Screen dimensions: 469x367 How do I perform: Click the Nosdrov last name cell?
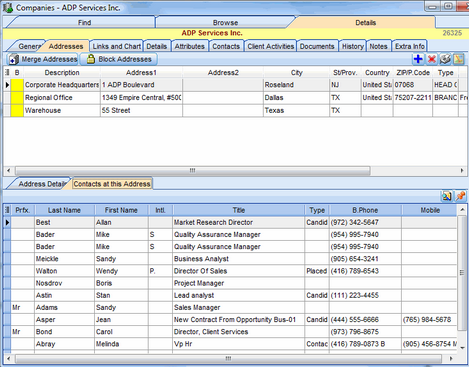[x=65, y=283]
